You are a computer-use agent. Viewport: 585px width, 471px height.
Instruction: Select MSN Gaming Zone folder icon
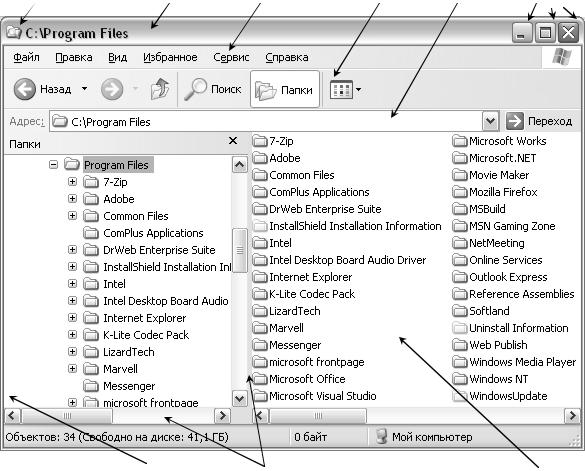click(460, 226)
